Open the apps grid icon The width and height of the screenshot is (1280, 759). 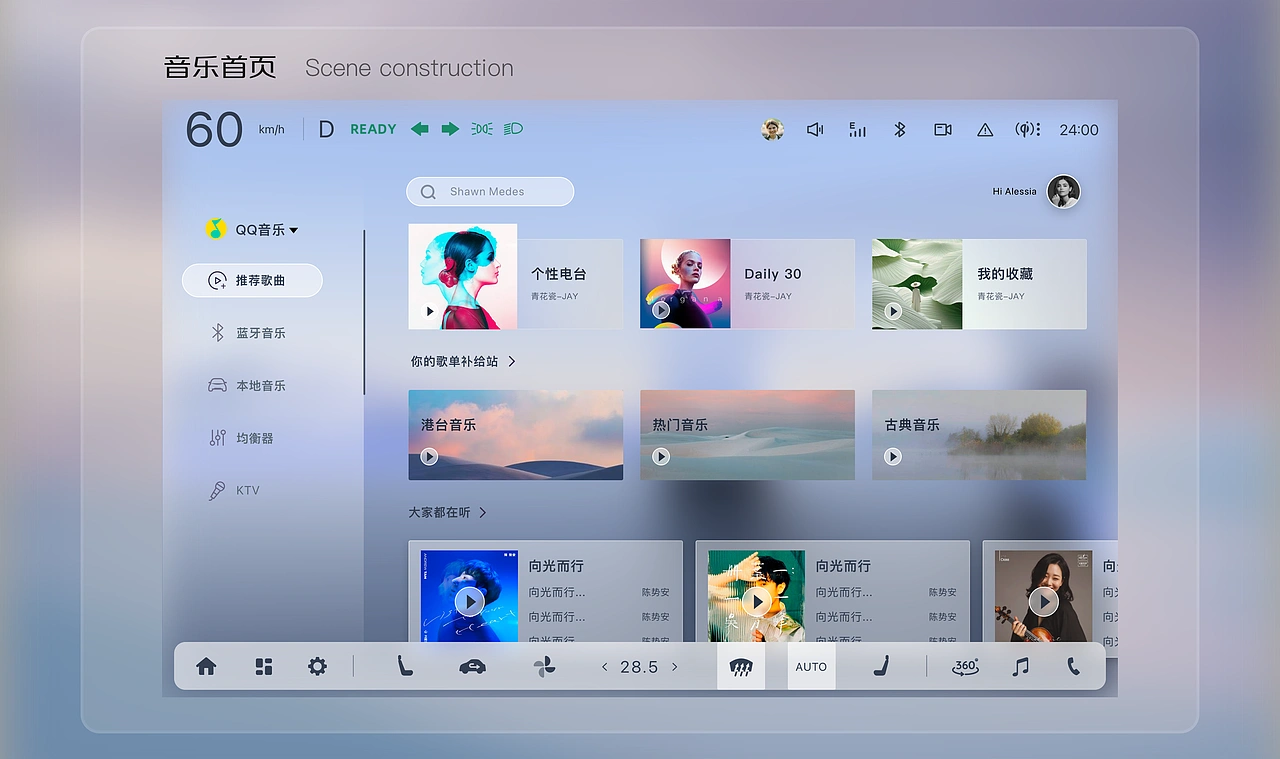click(264, 667)
